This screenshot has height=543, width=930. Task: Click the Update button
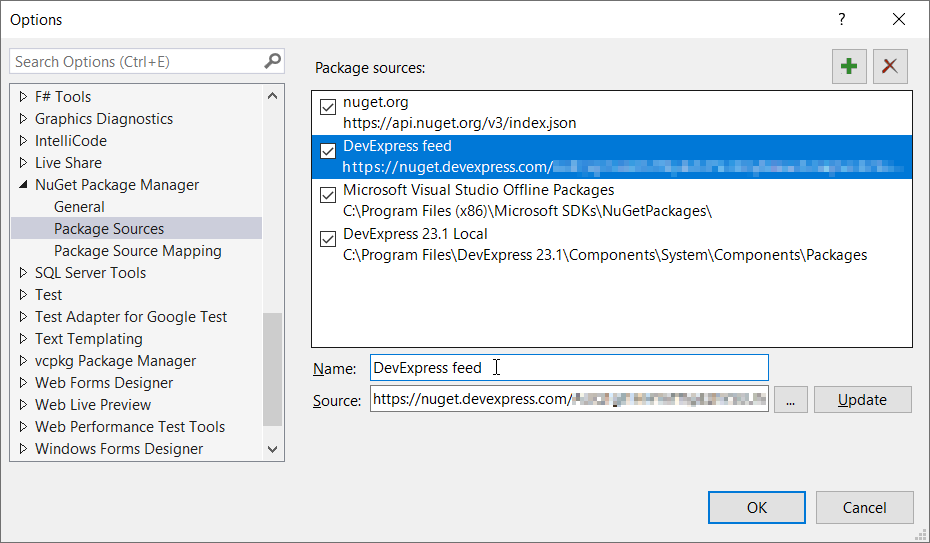pyautogui.click(x=862, y=400)
